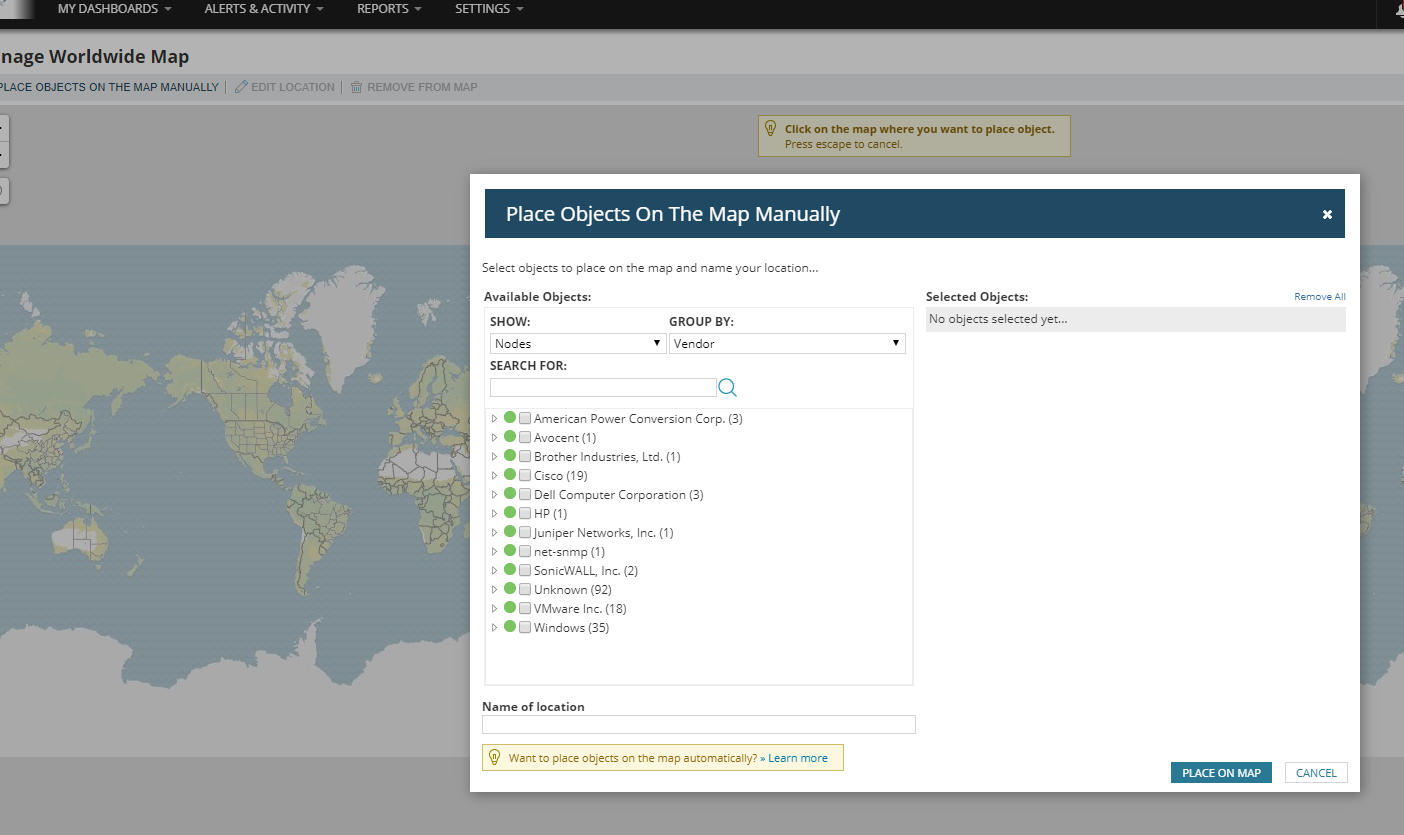Expand the Unknown (92) tree group

pos(494,590)
